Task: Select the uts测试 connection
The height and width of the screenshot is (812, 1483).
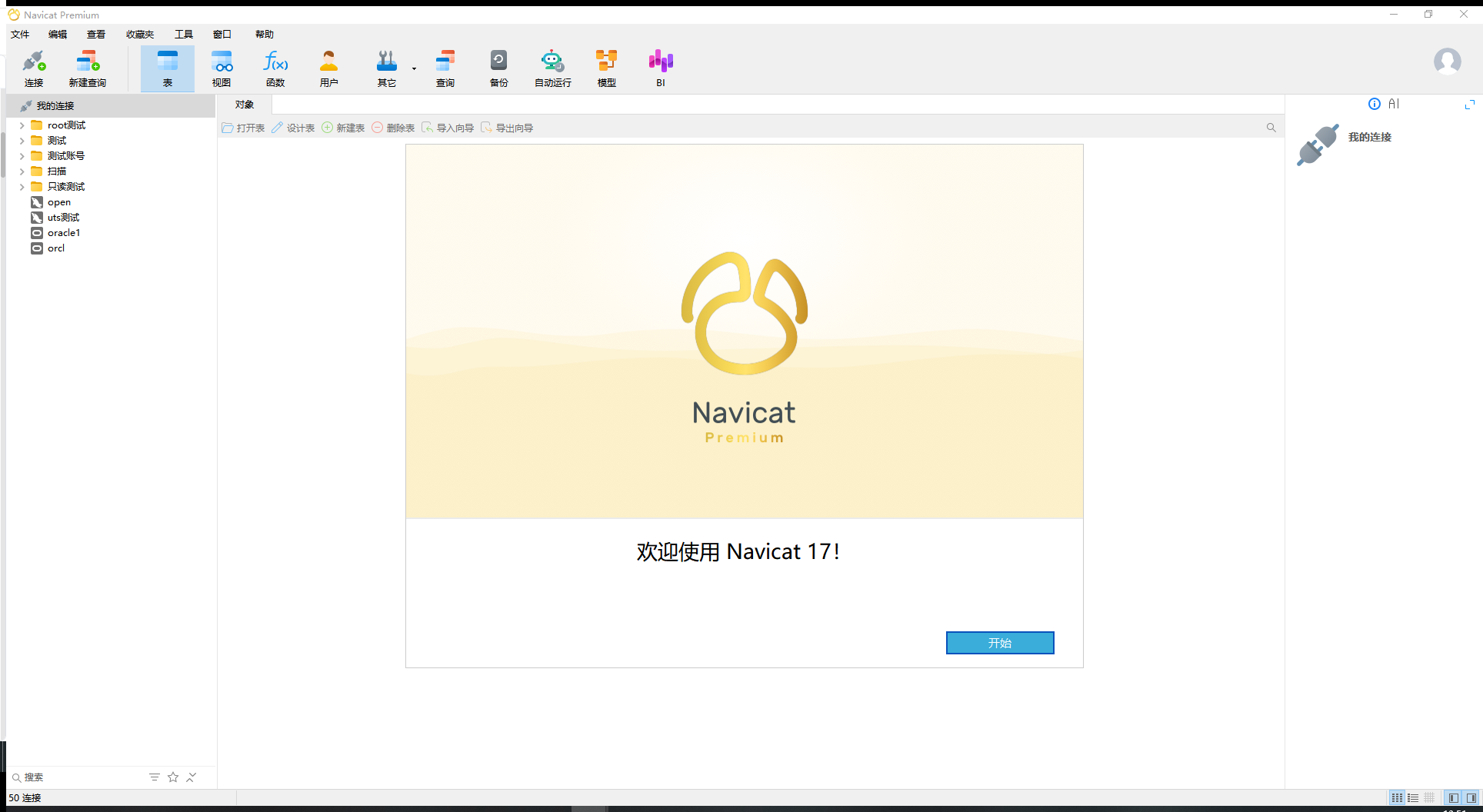Action: 63,218
